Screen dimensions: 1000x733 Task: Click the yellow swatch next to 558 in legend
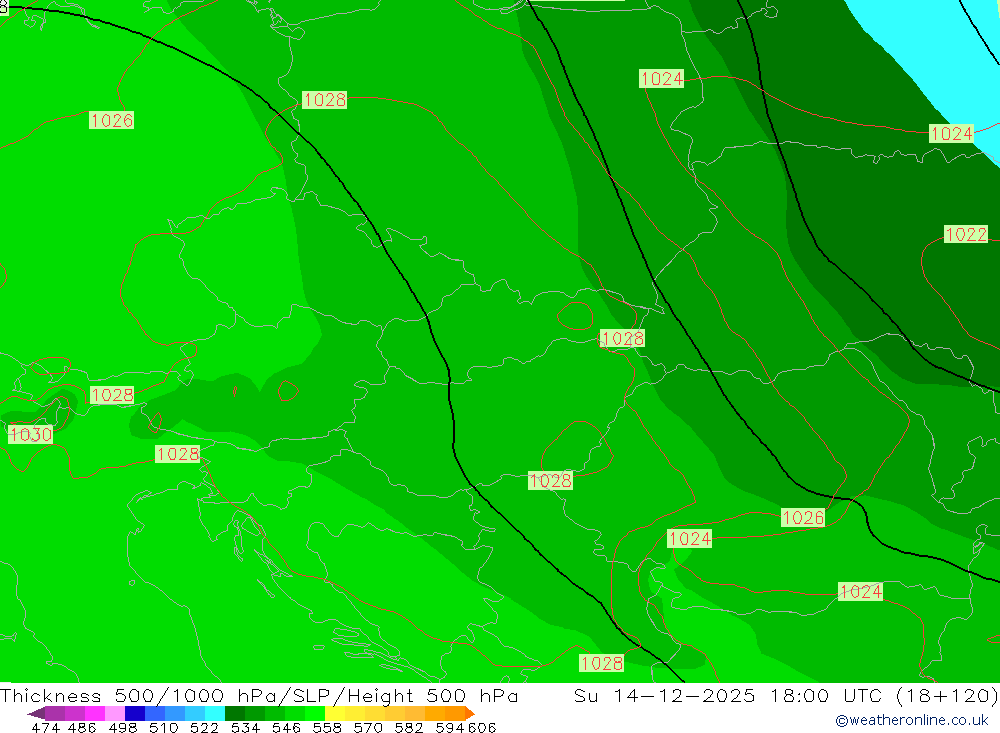[x=335, y=713]
